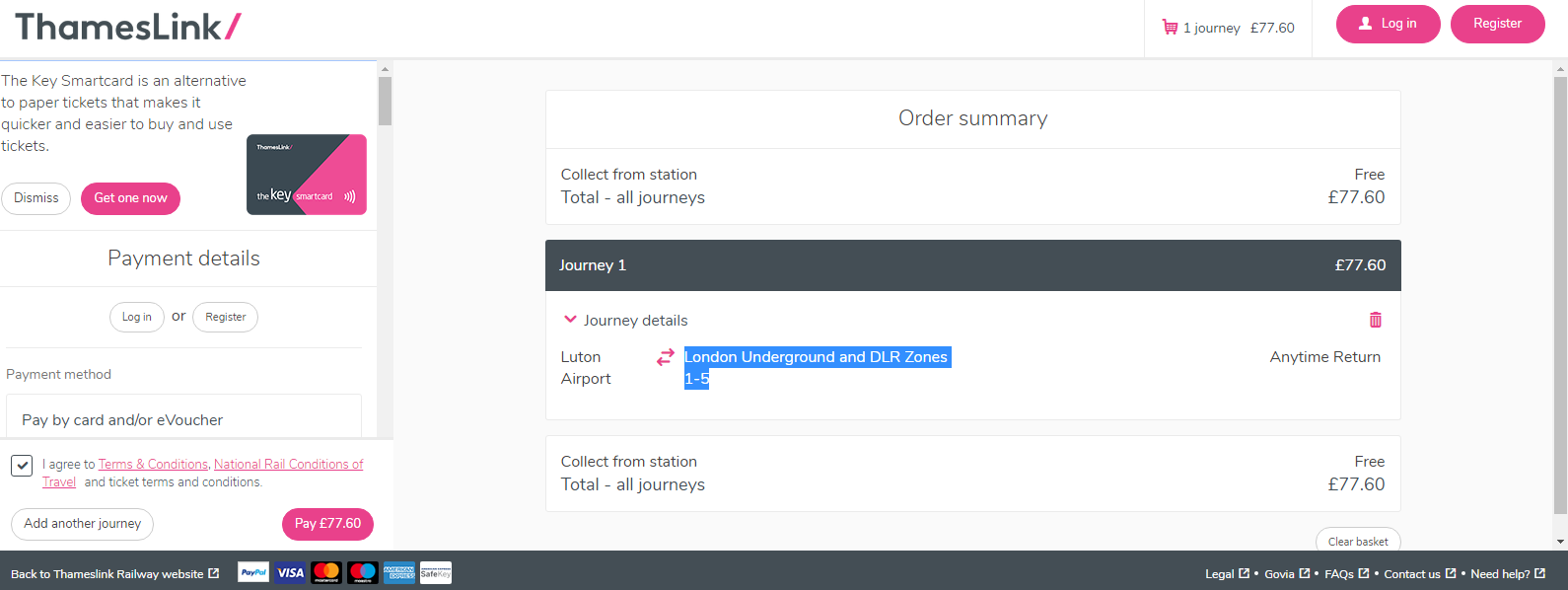The image size is (1568, 590).
Task: Click main page scrollbar down arrow
Action: (x=1560, y=541)
